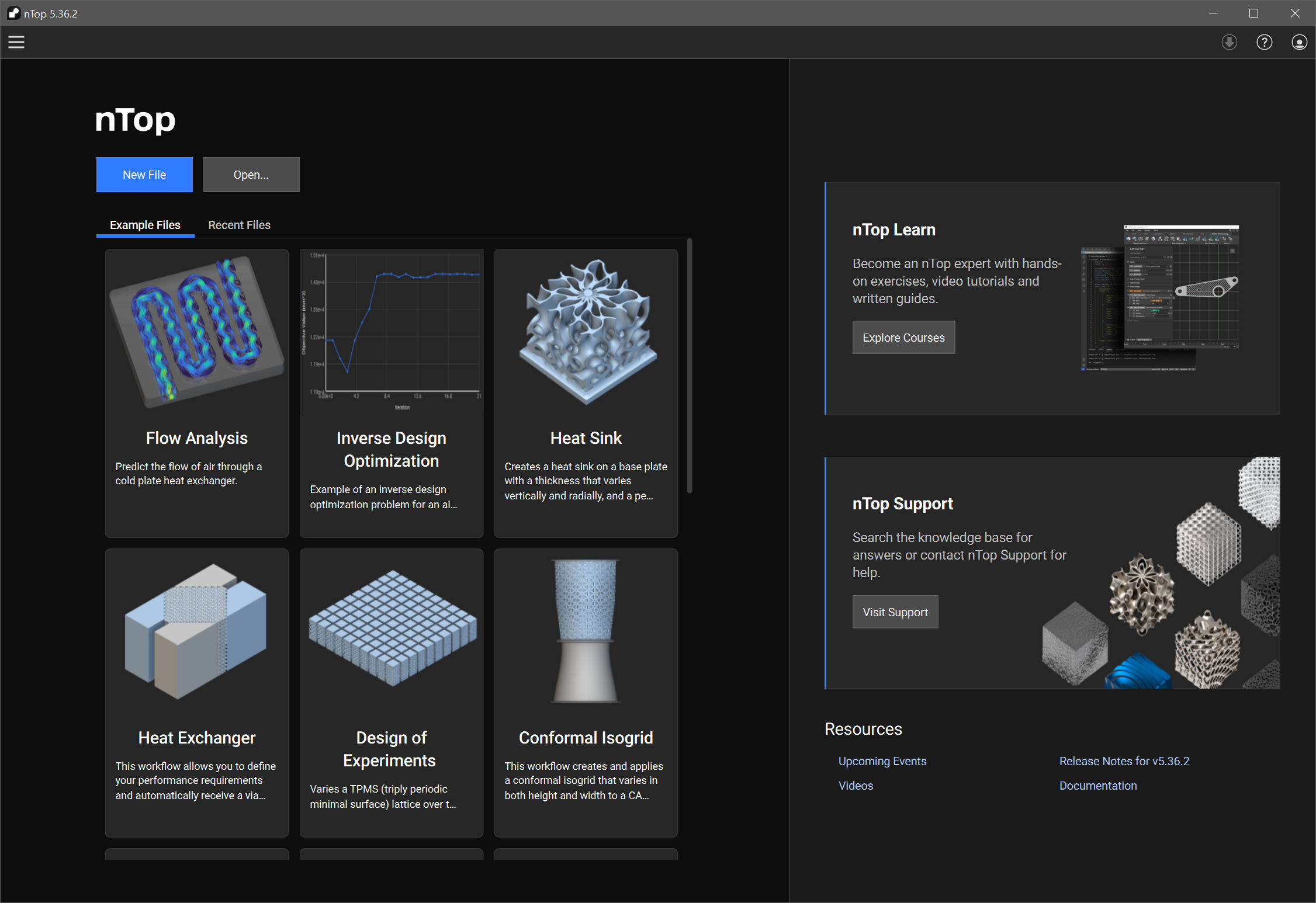
Task: Open the user account icon
Action: tap(1298, 41)
